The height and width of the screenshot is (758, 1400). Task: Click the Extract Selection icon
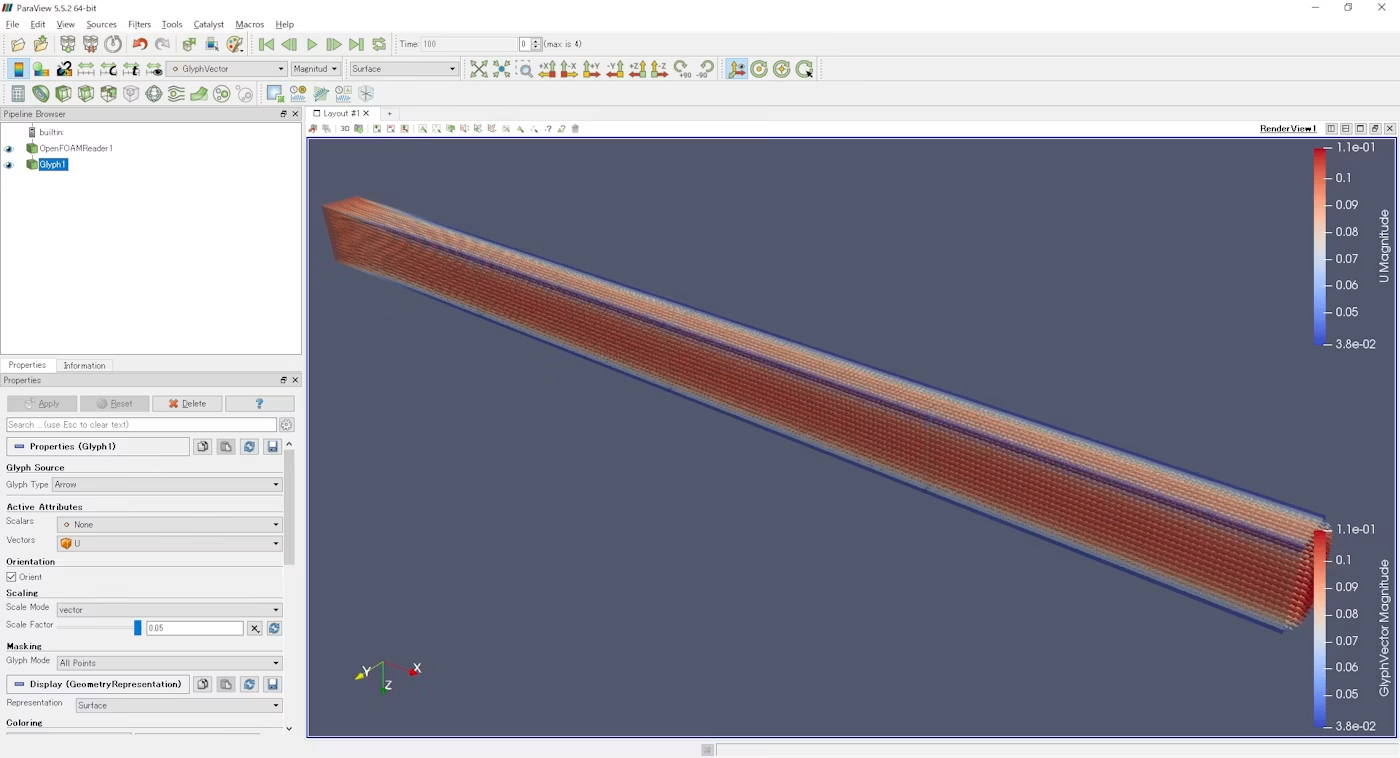(275, 93)
